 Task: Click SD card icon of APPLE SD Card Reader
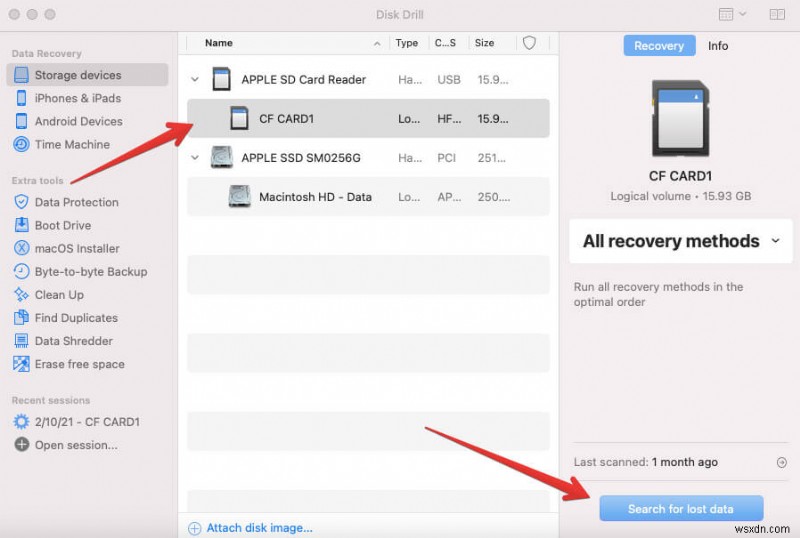[x=221, y=79]
